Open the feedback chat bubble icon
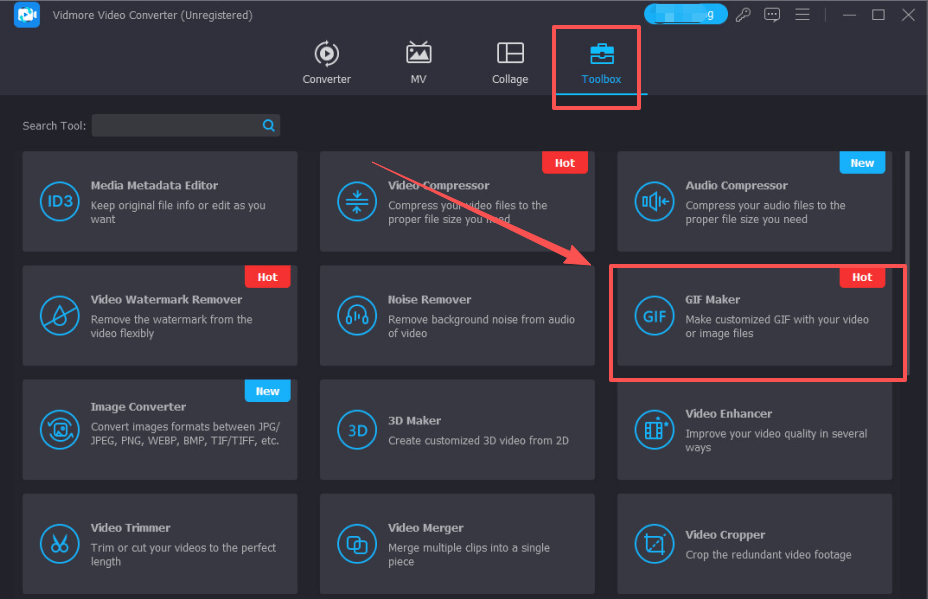Viewport: 928px width, 599px height. click(x=772, y=15)
